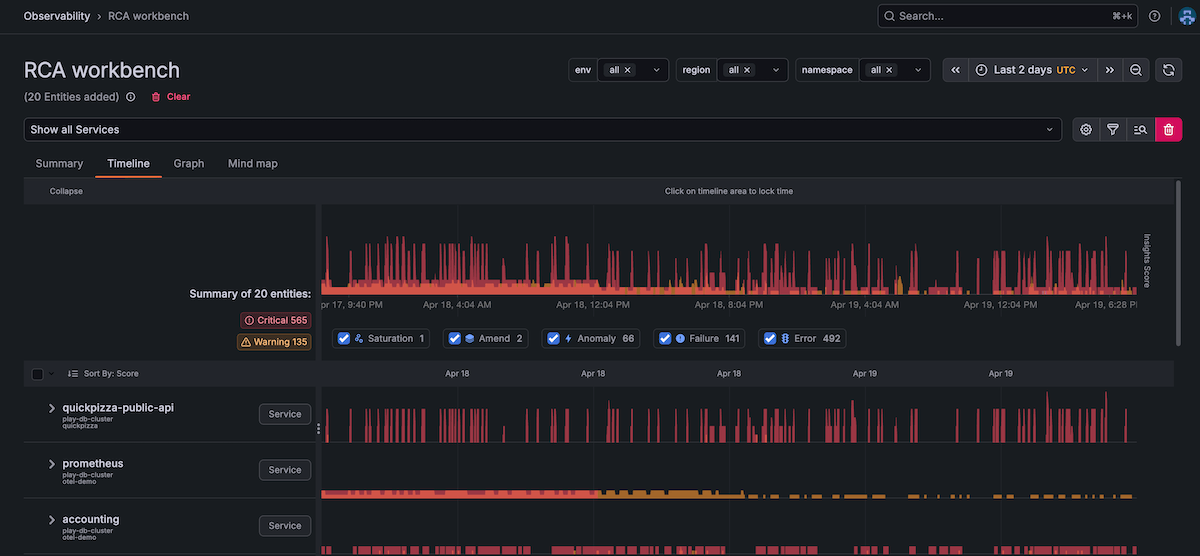
Task: Shift time range backward
Action: (956, 70)
